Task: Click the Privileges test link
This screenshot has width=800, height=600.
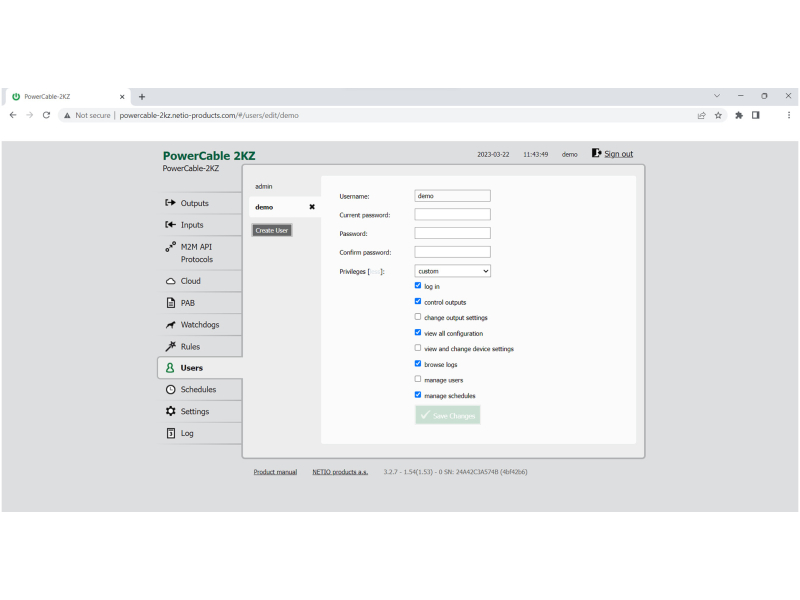Action: 375,271
